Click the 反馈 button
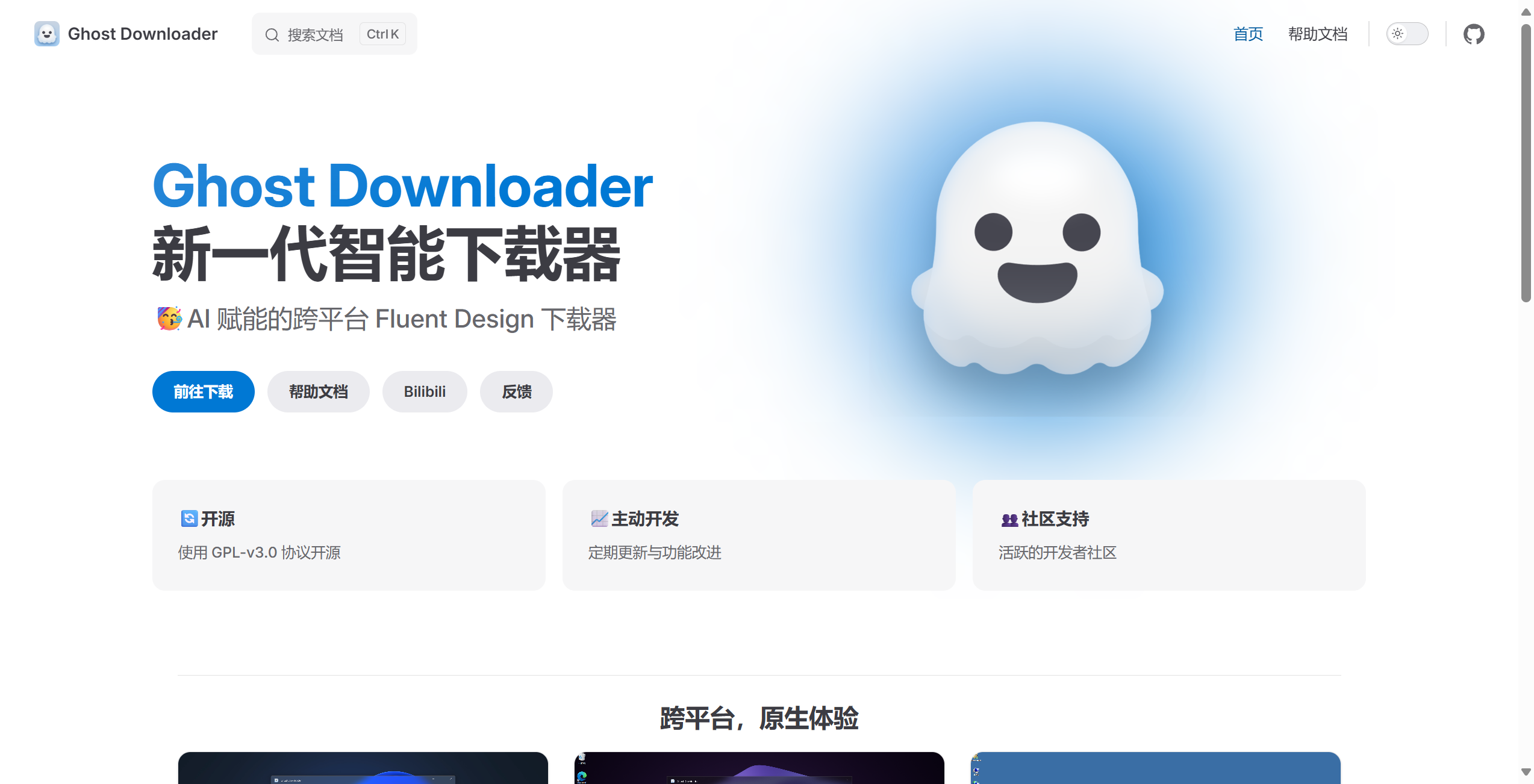This screenshot has width=1534, height=784. pyautogui.click(x=516, y=391)
